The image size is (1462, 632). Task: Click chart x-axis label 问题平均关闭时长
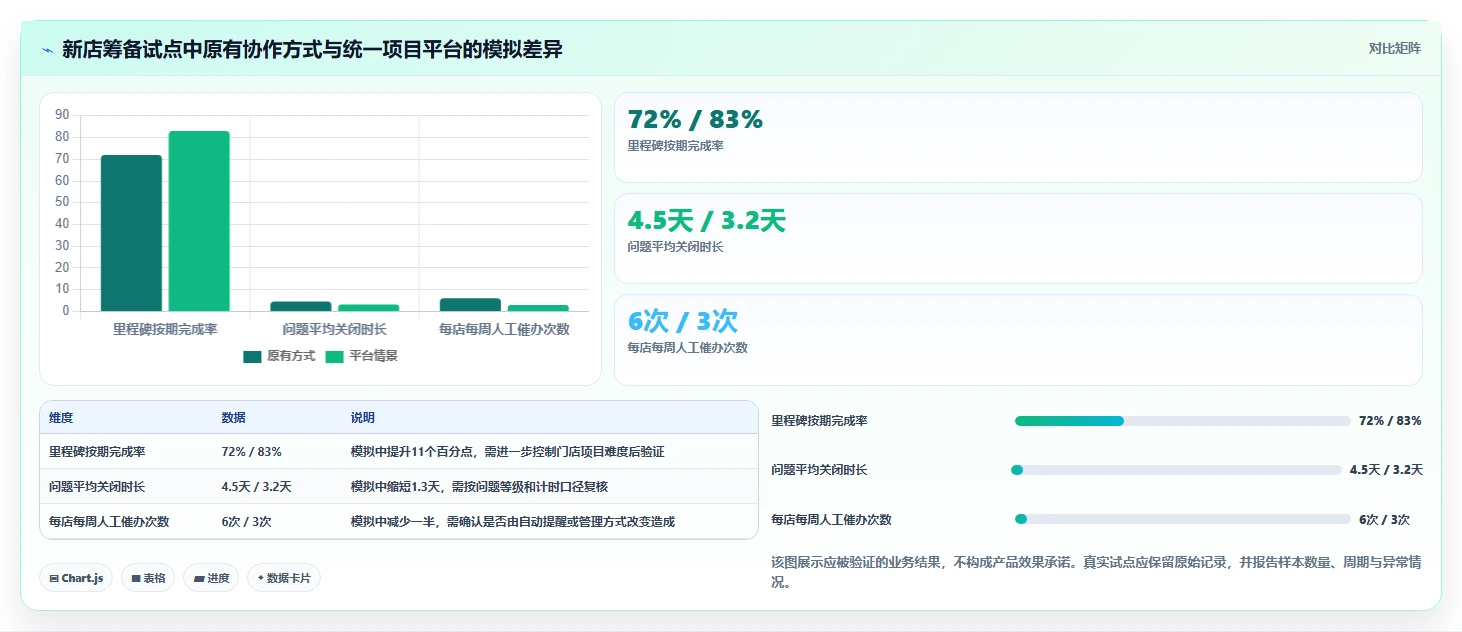[x=334, y=329]
